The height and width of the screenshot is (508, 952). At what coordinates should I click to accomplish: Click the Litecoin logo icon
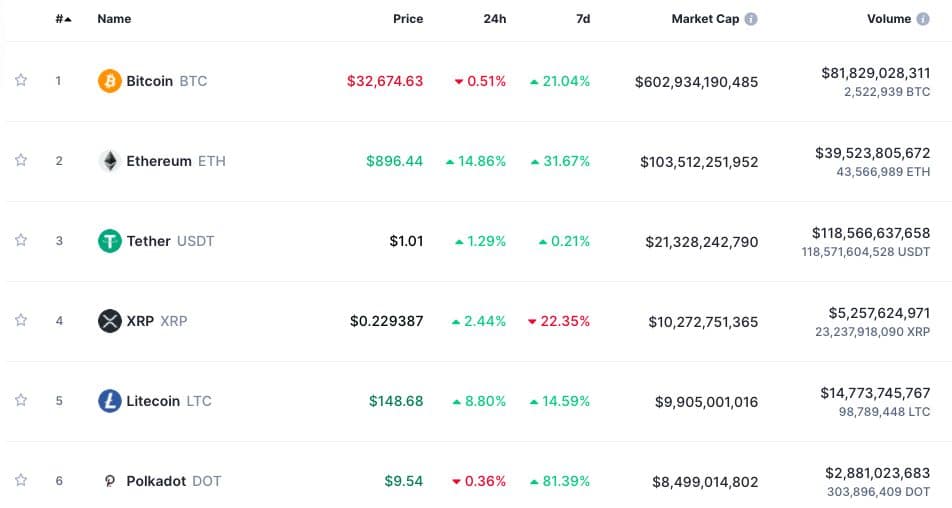(x=110, y=401)
